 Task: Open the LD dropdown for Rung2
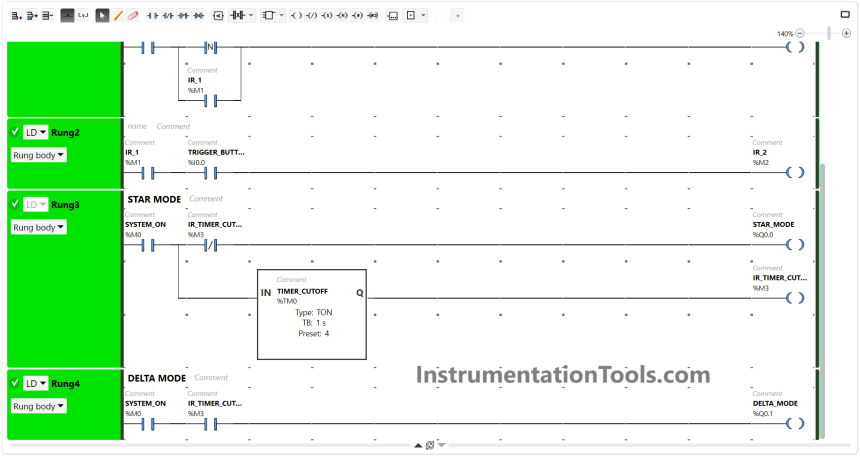36,132
